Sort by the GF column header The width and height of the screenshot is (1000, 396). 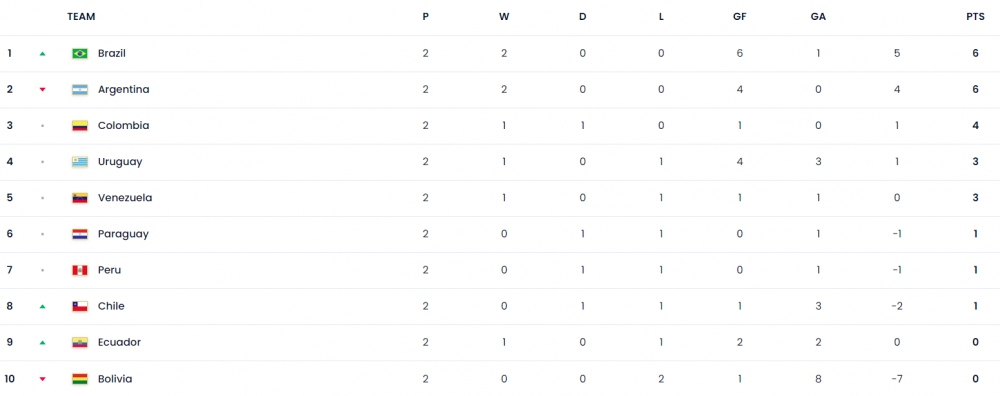tap(740, 17)
